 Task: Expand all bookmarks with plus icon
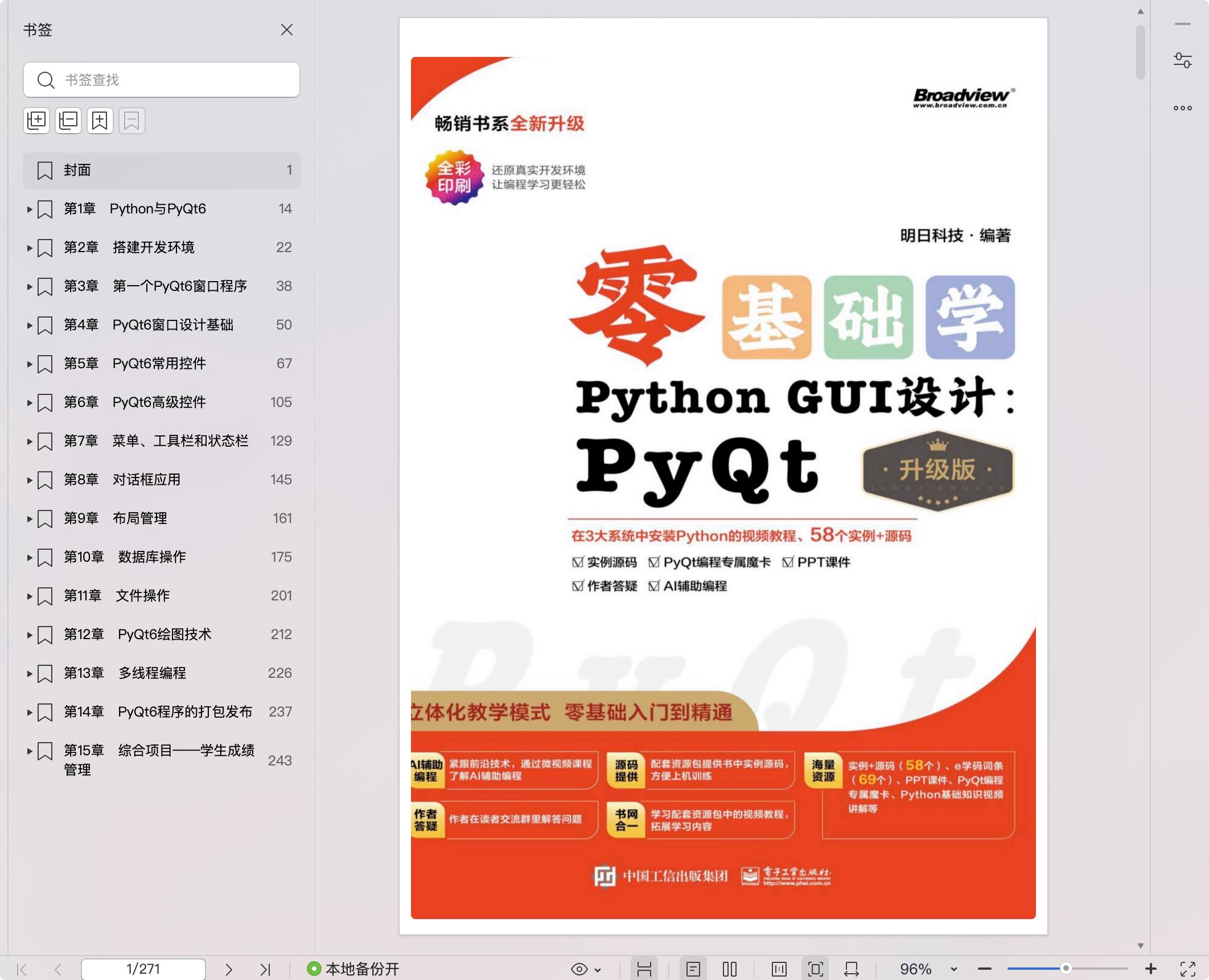[x=36, y=120]
